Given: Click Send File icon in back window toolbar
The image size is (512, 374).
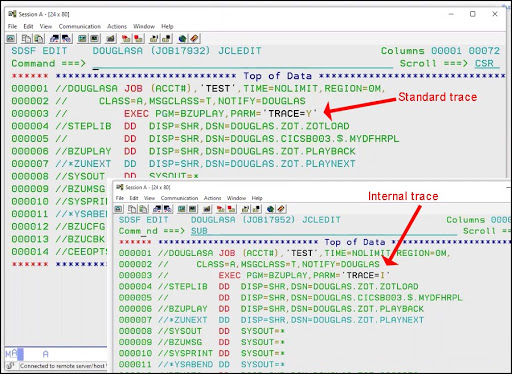Looking at the screenshot, I should (x=55, y=39).
